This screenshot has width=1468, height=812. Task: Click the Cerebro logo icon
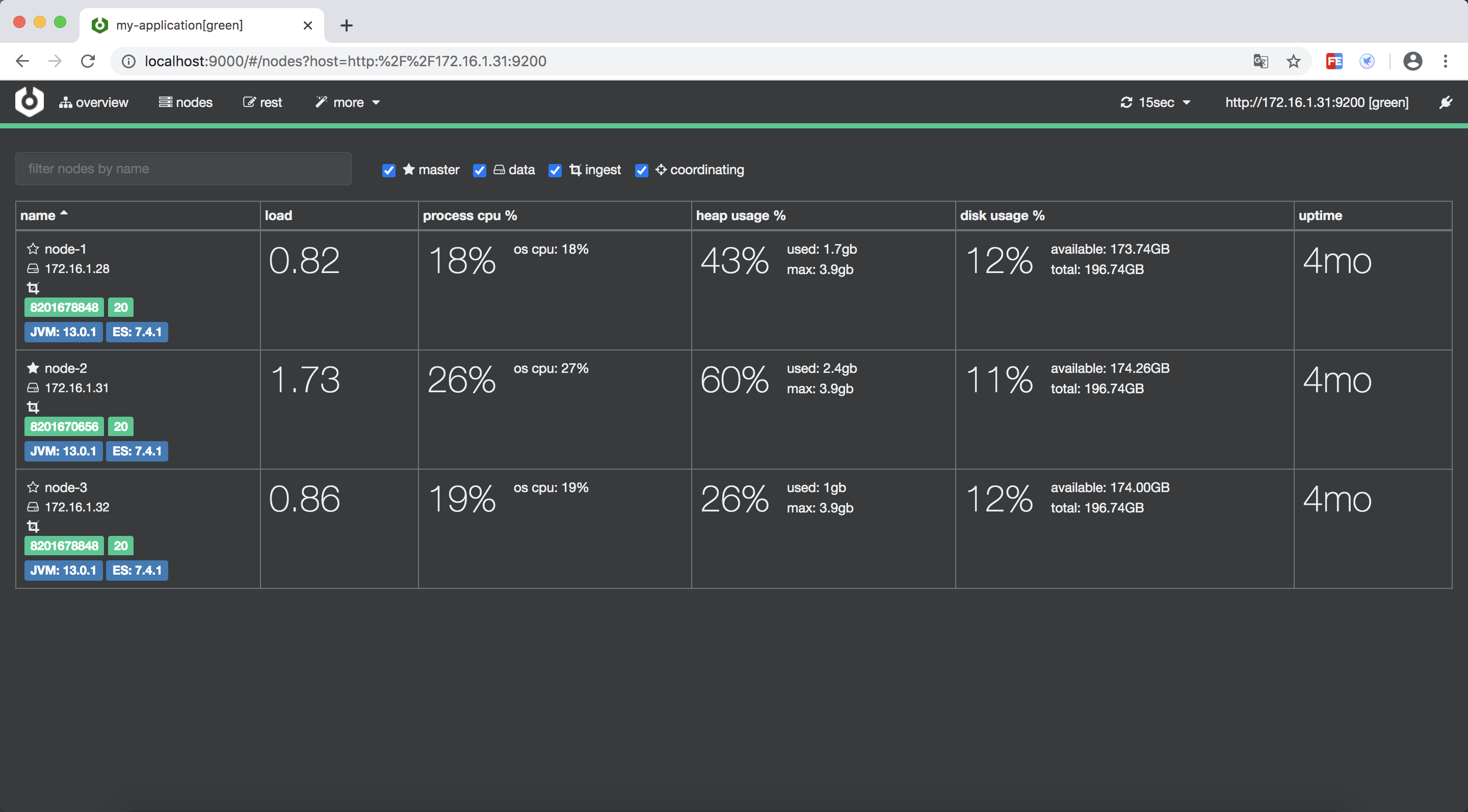point(29,102)
